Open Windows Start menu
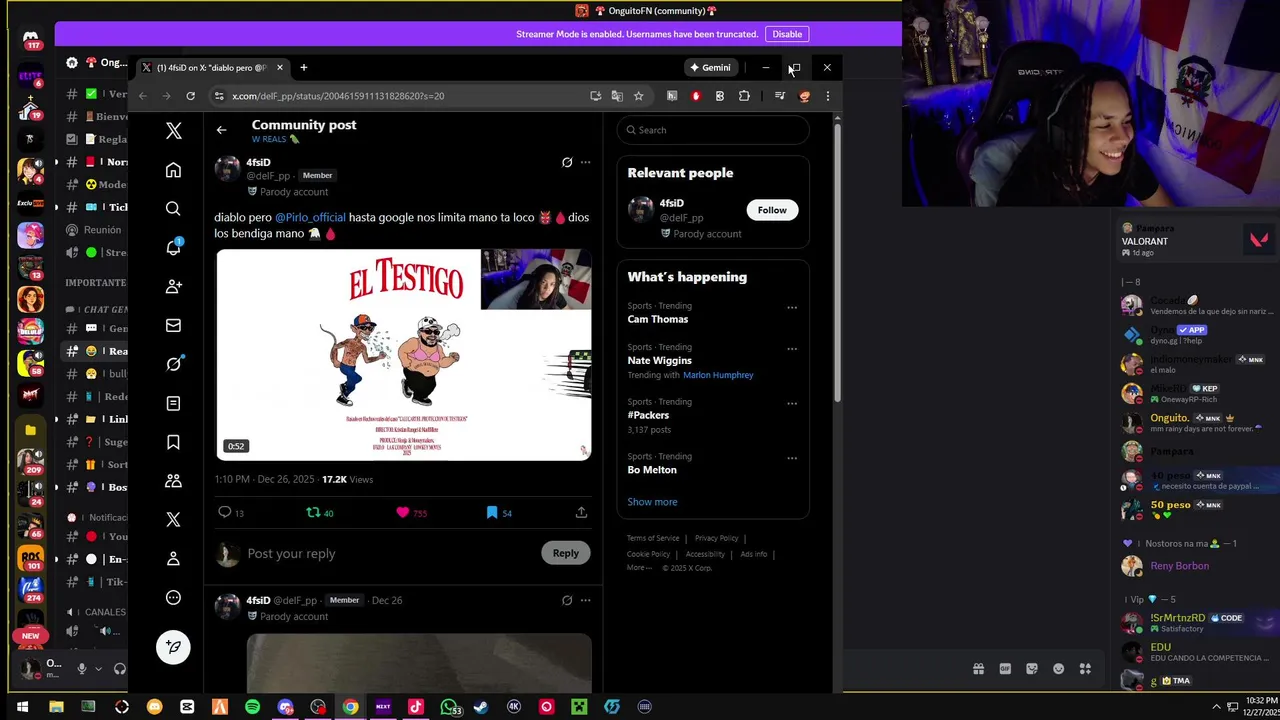 (22, 707)
